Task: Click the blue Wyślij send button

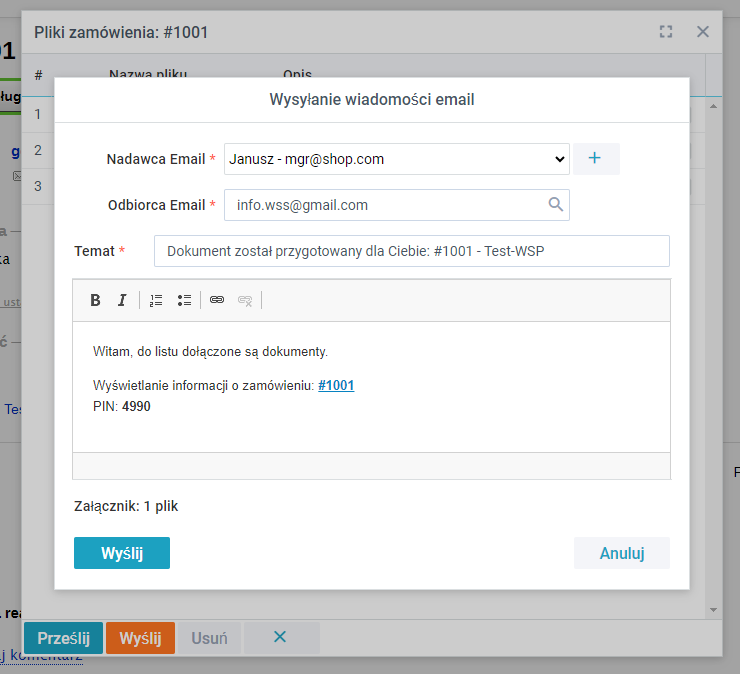Action: [122, 553]
